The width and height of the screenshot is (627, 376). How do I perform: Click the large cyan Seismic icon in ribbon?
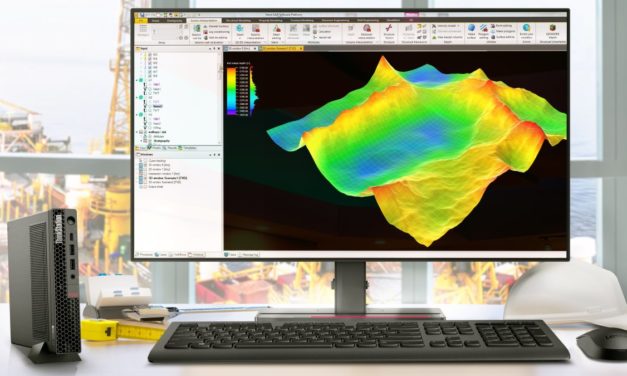[240, 29]
